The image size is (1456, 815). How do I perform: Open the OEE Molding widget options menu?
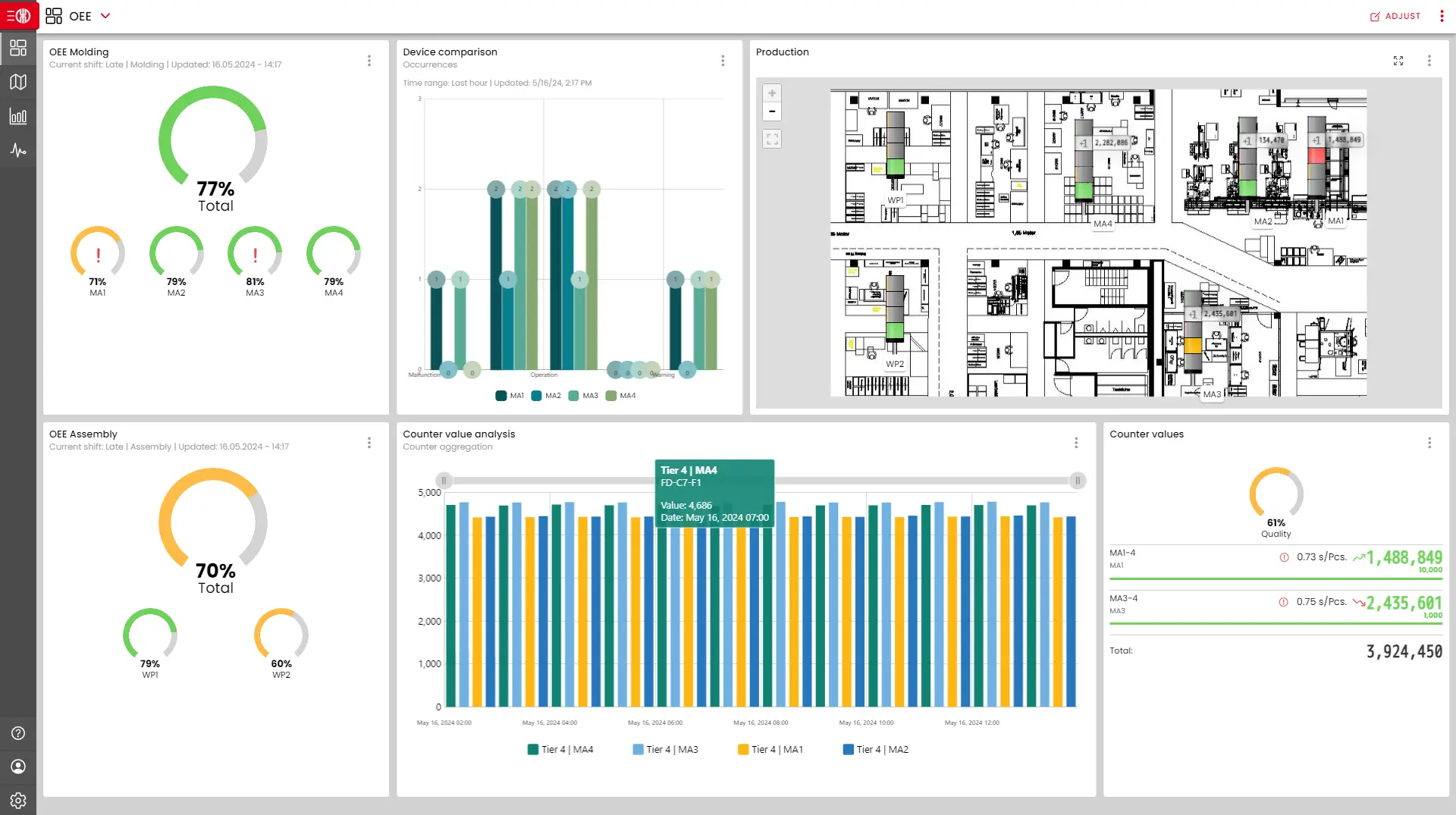coord(369,61)
